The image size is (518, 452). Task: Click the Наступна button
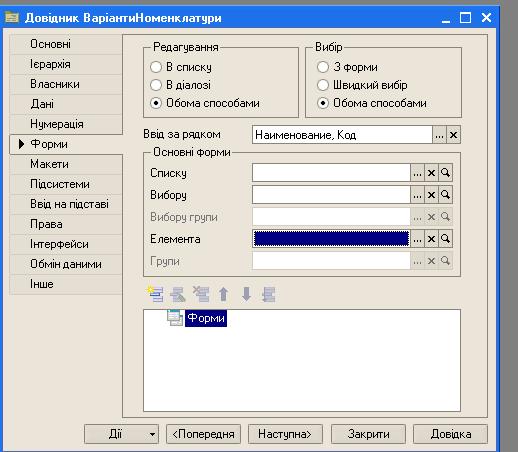(x=285, y=434)
